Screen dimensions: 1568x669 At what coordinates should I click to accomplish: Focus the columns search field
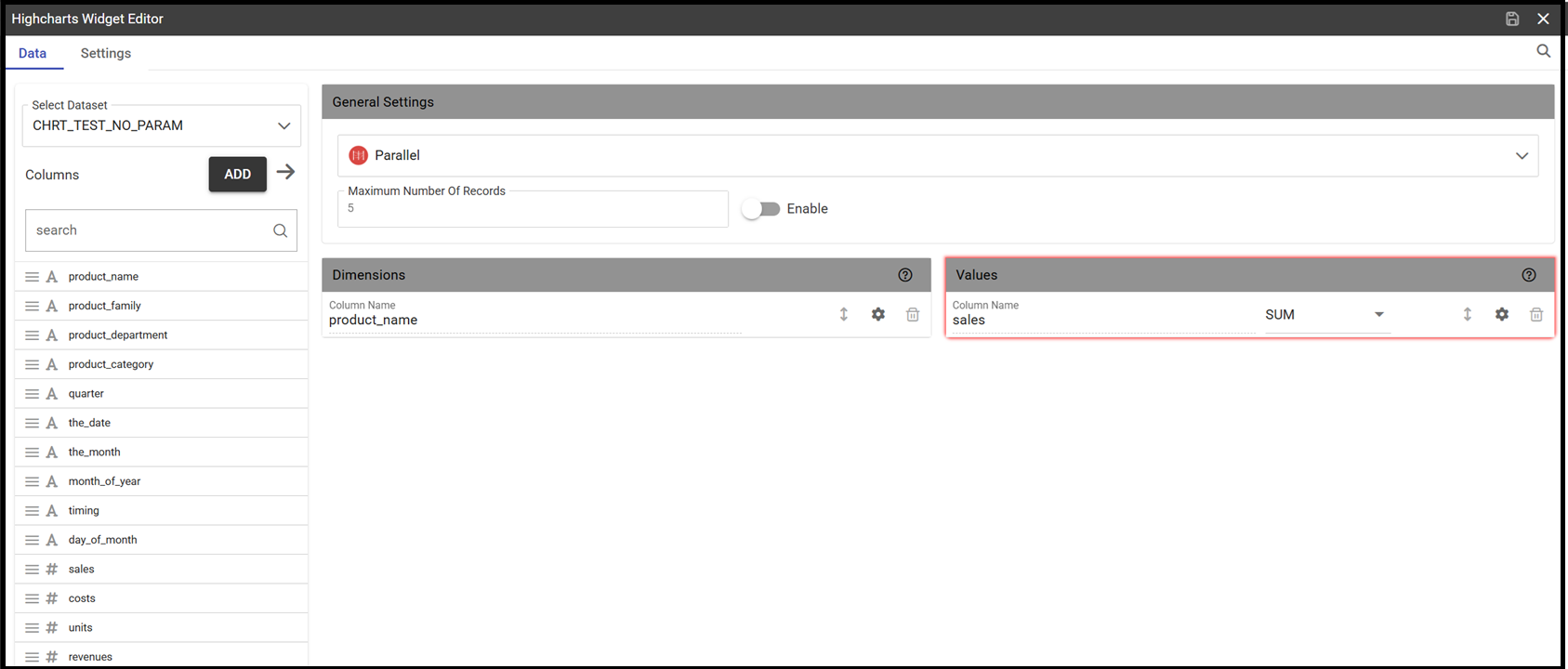coord(161,230)
